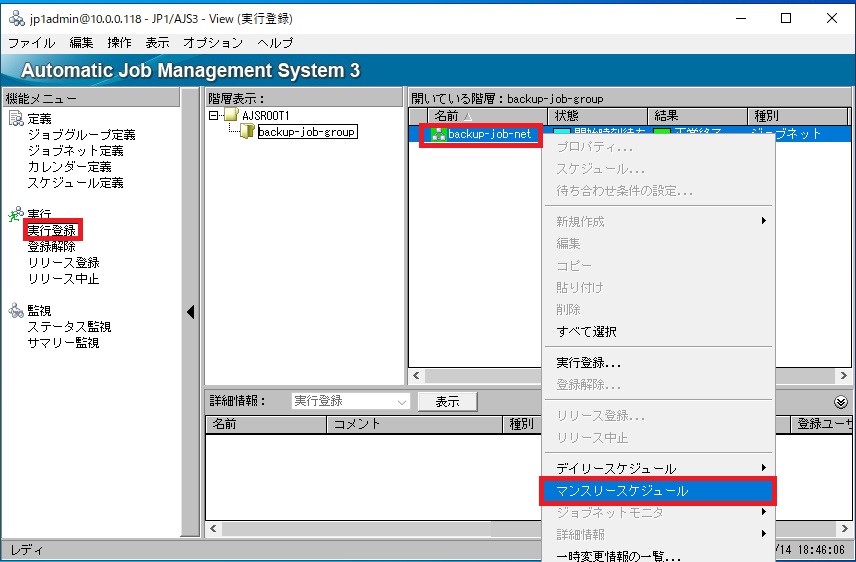
Task: Select リリース中止 in function menu
Action: tap(63, 279)
